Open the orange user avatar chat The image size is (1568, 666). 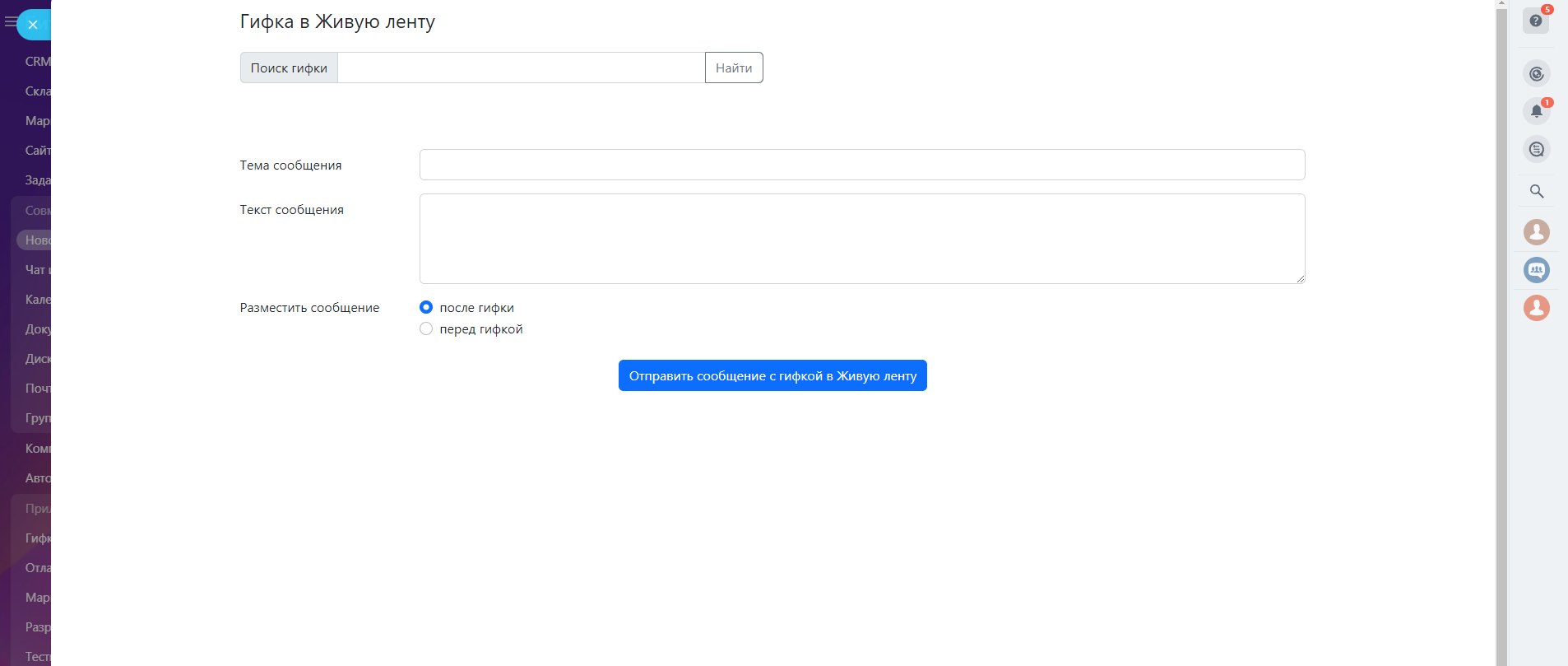[1536, 308]
